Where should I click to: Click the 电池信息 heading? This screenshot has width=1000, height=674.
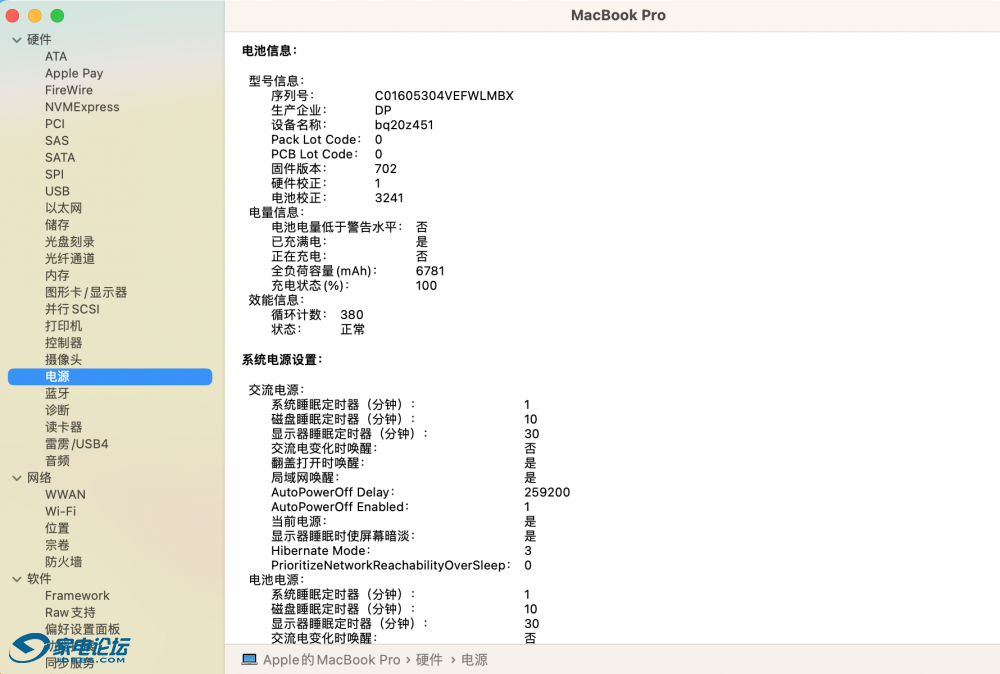(269, 50)
